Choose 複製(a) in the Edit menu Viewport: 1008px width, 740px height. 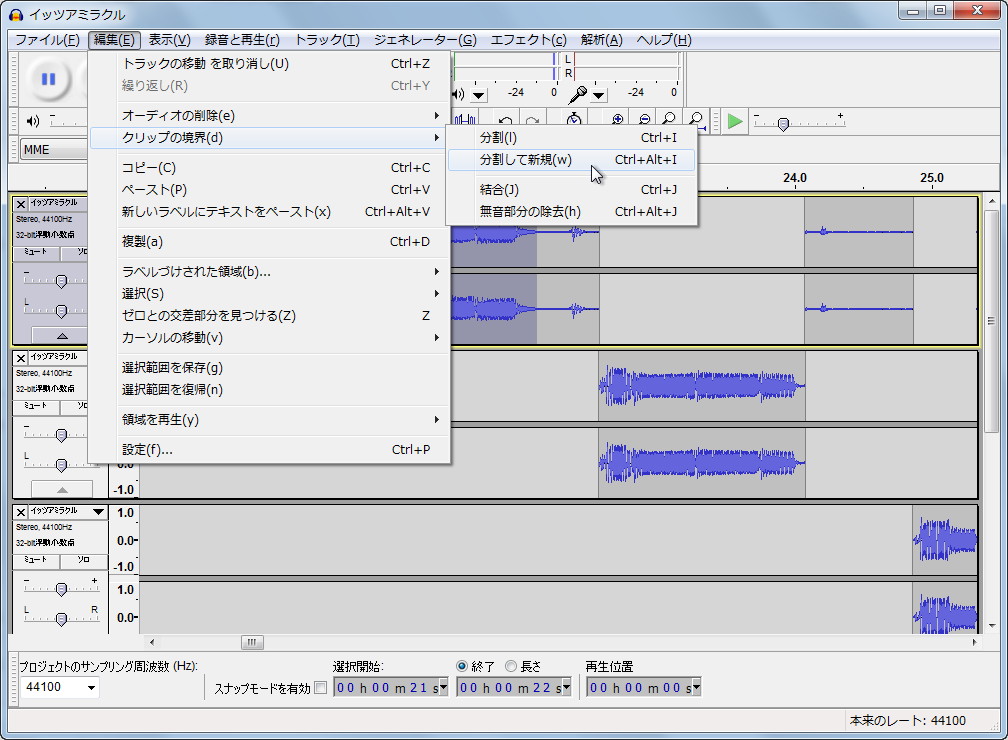point(269,242)
